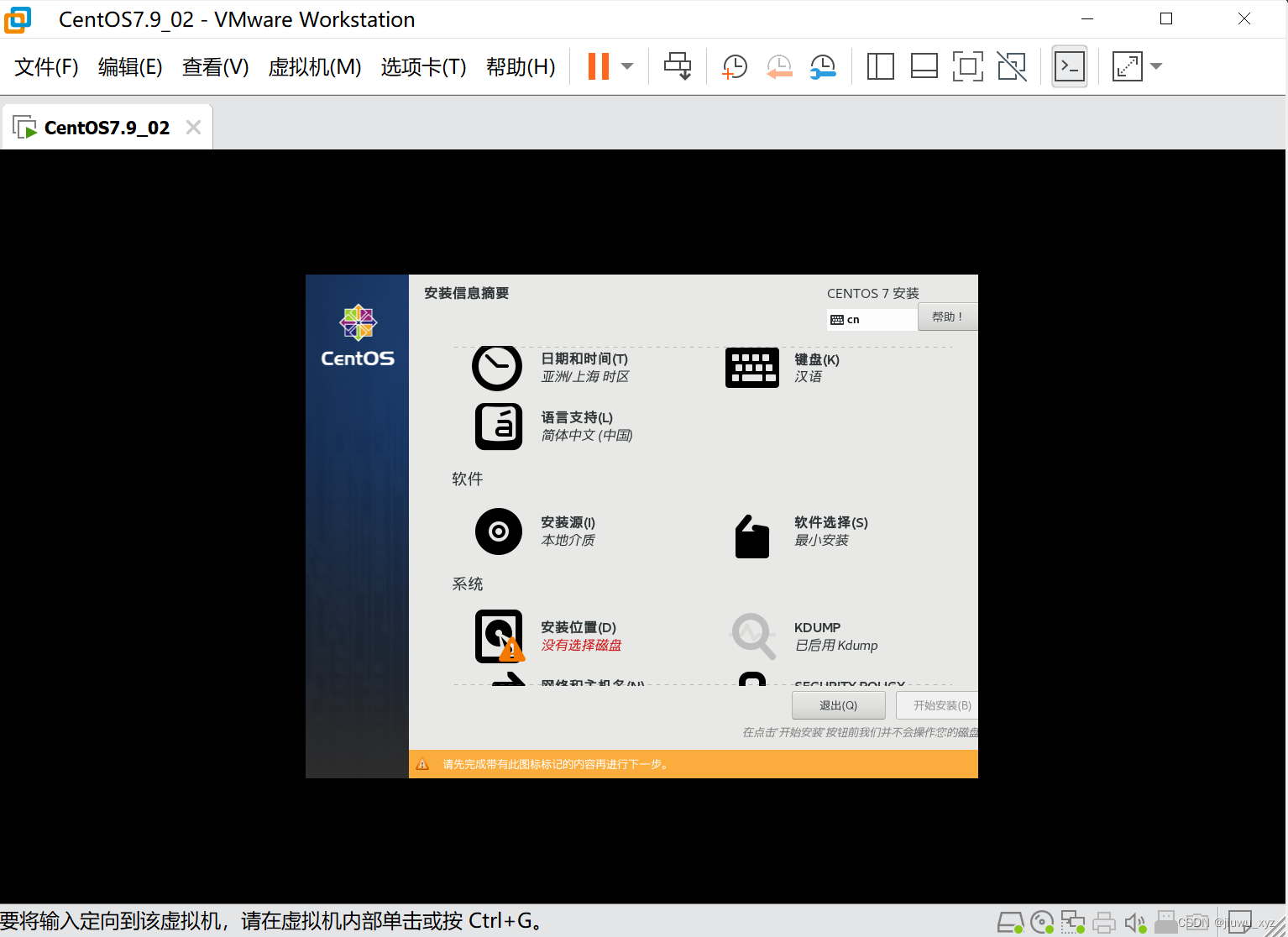Click the CENTOS 7 安装 title text
The width and height of the screenshot is (1288, 937).
pos(873,293)
